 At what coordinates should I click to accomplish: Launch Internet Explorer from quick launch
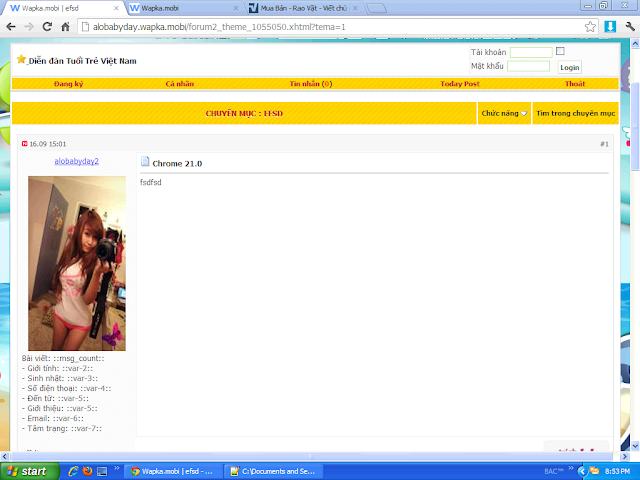pyautogui.click(x=72, y=470)
